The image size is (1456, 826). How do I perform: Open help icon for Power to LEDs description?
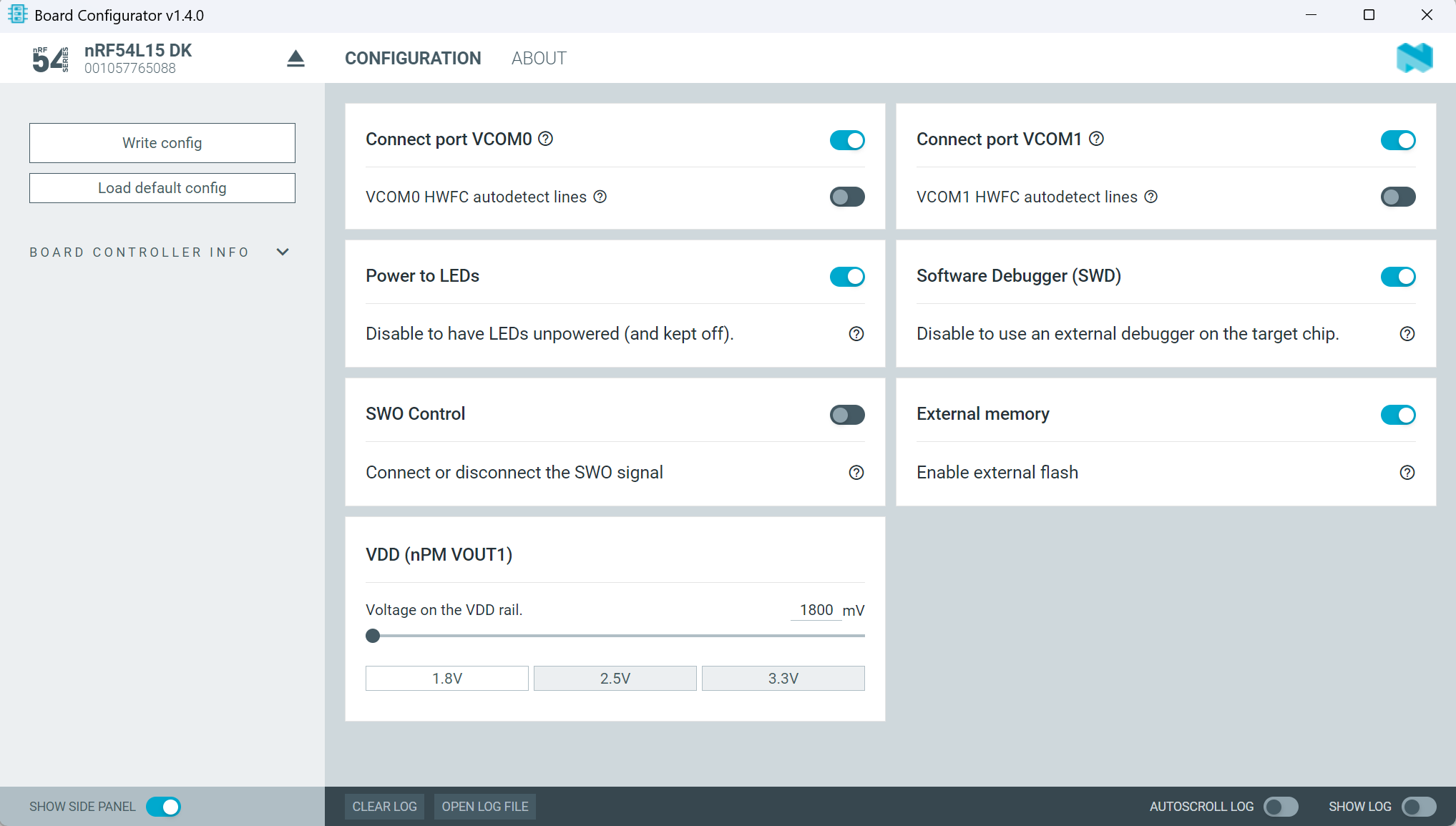pyautogui.click(x=856, y=334)
